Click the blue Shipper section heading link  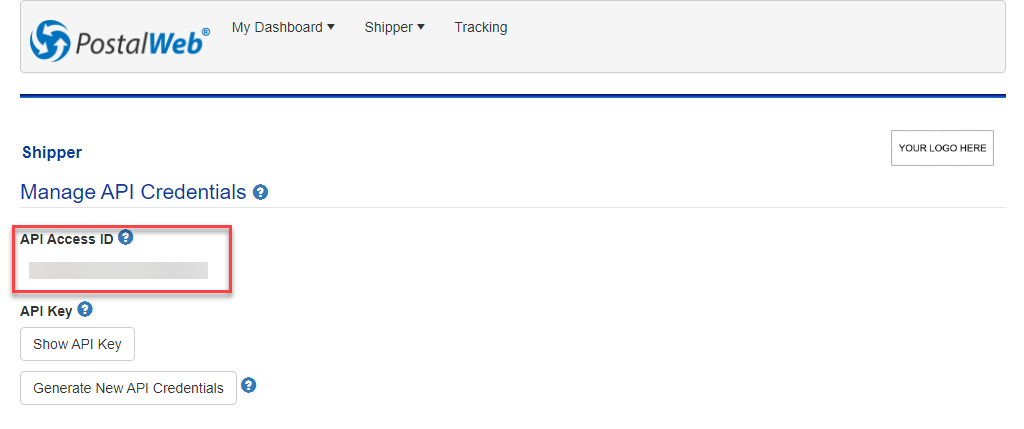(x=52, y=153)
